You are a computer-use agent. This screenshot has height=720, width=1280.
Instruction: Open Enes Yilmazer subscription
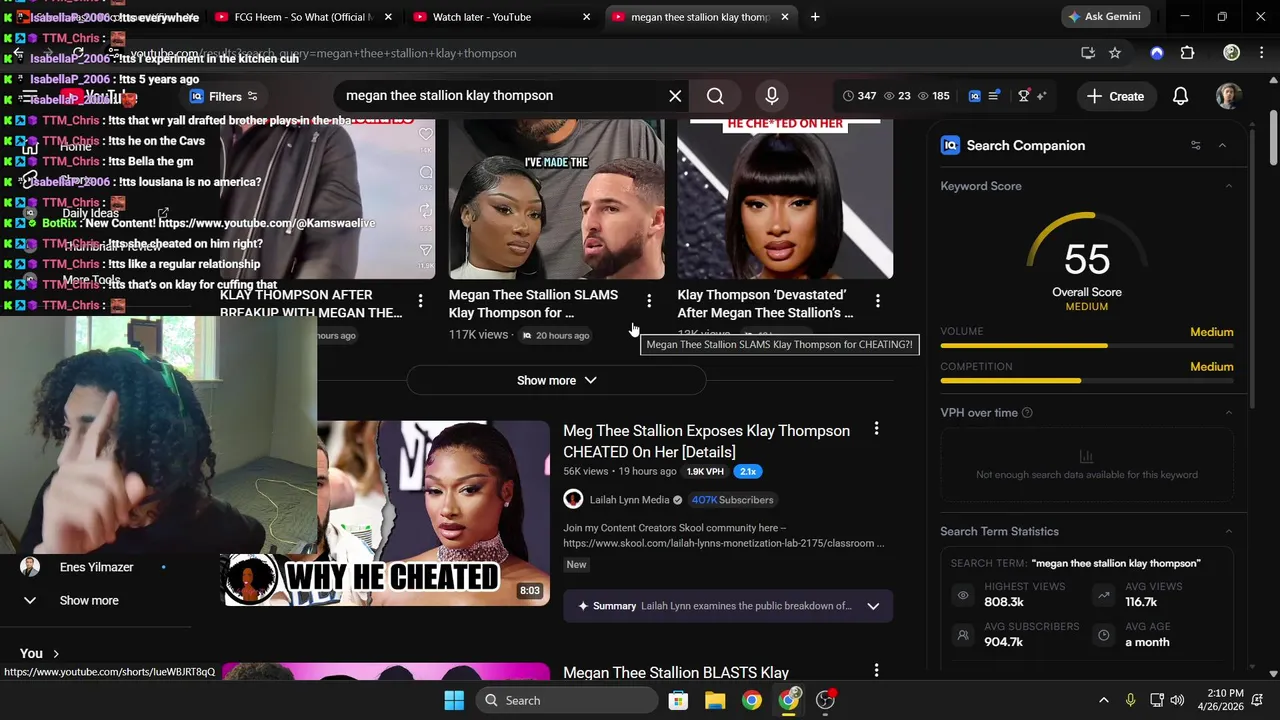tap(96, 567)
